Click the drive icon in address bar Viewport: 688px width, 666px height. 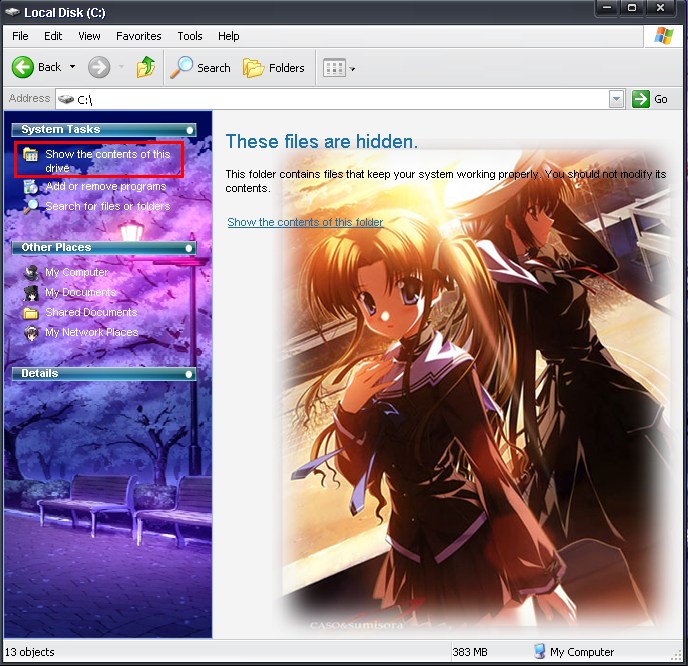pyautogui.click(x=66, y=100)
